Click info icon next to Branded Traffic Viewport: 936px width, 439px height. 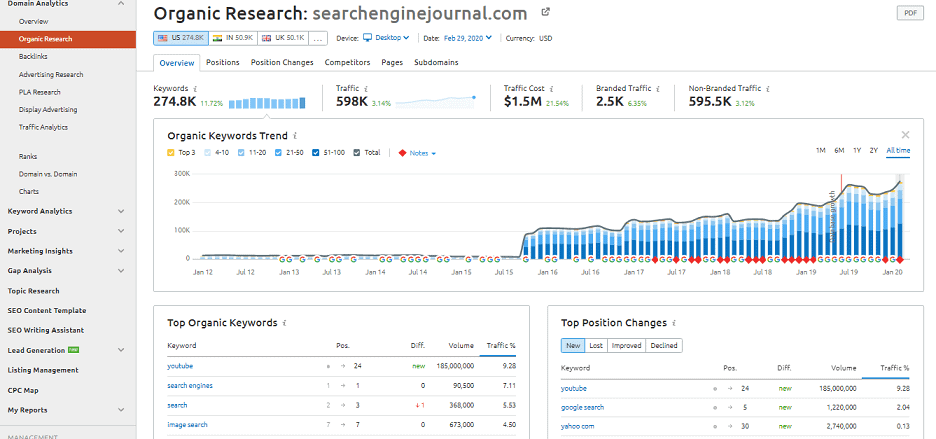(x=658, y=88)
